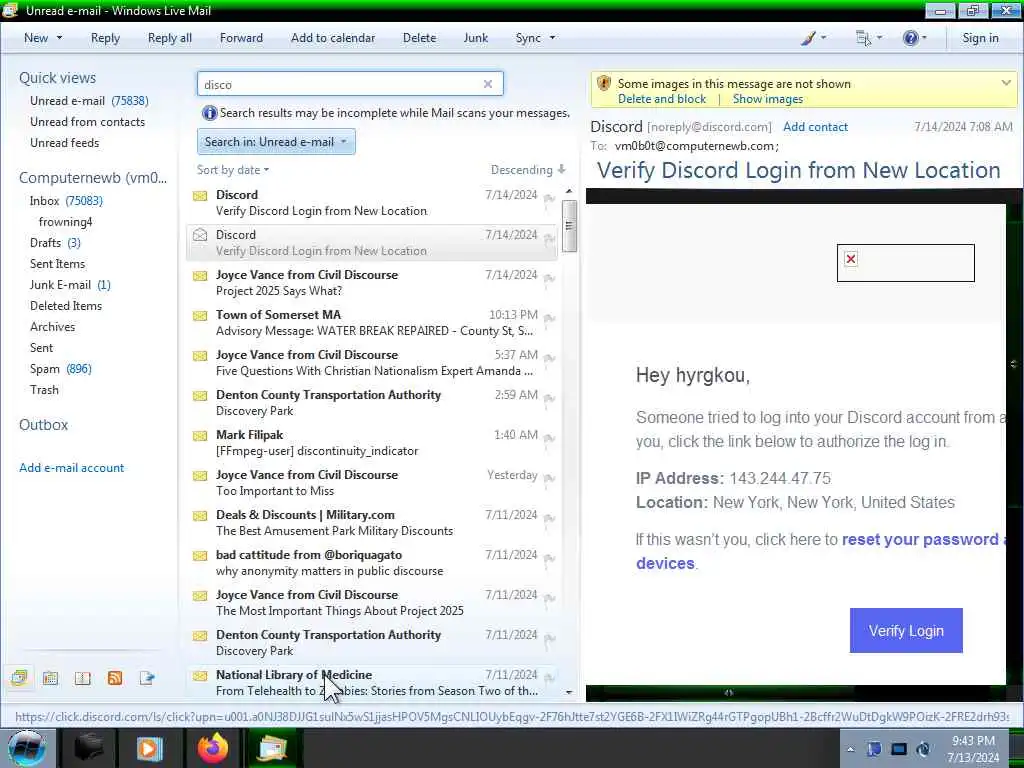Image resolution: width=1024 pixels, height=768 pixels.
Task: Open the frowning4 subfolder
Action: [x=65, y=221]
